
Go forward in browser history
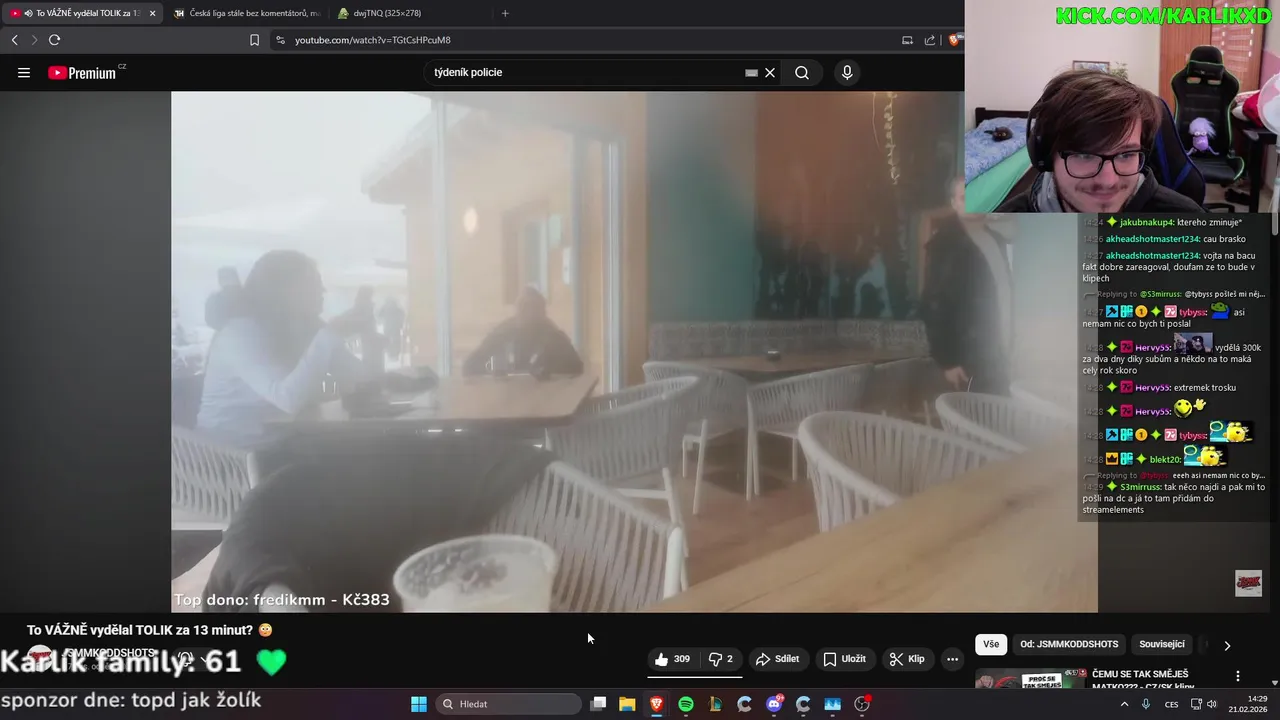point(33,40)
